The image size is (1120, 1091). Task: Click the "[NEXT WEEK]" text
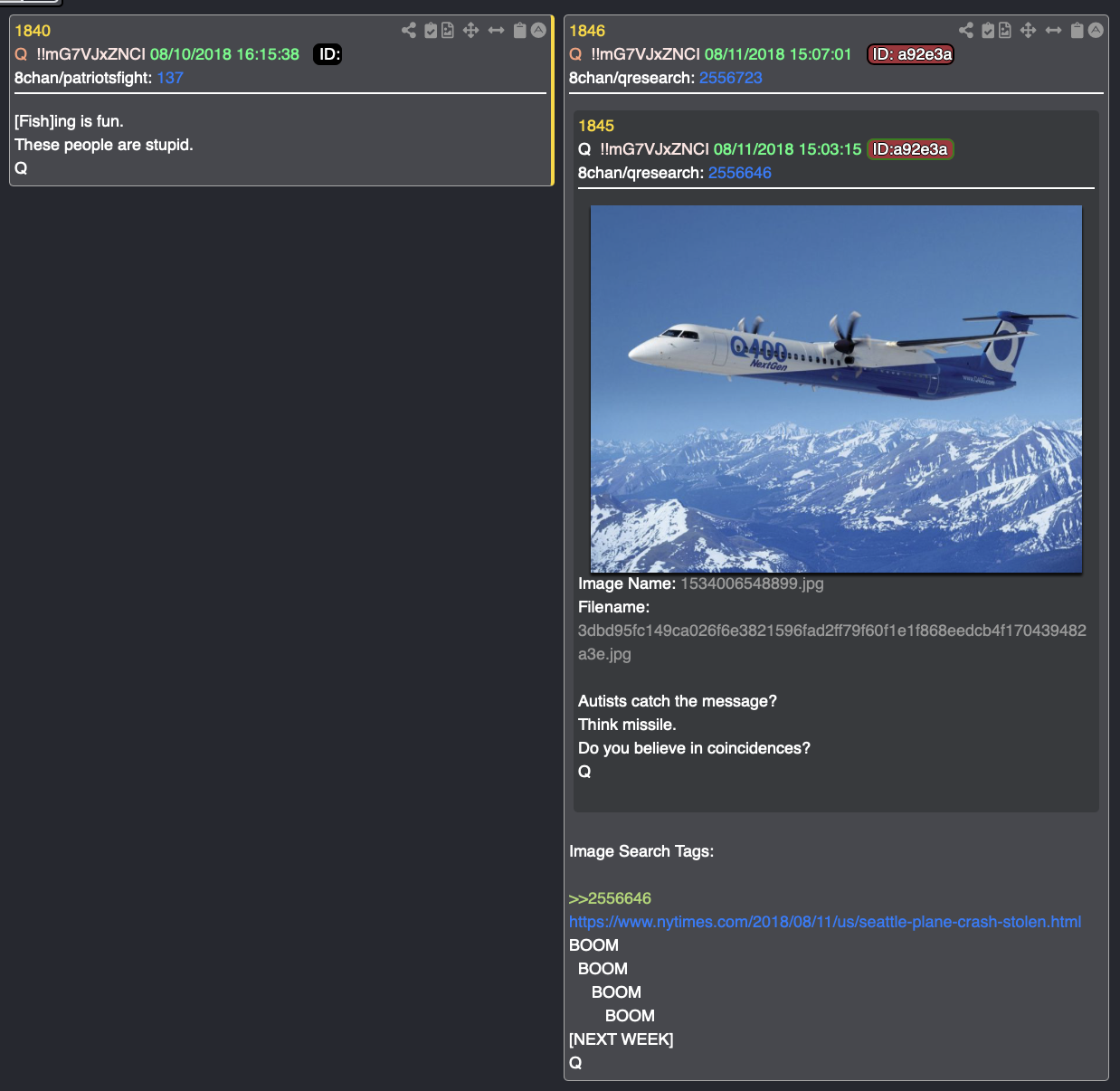(x=622, y=1039)
